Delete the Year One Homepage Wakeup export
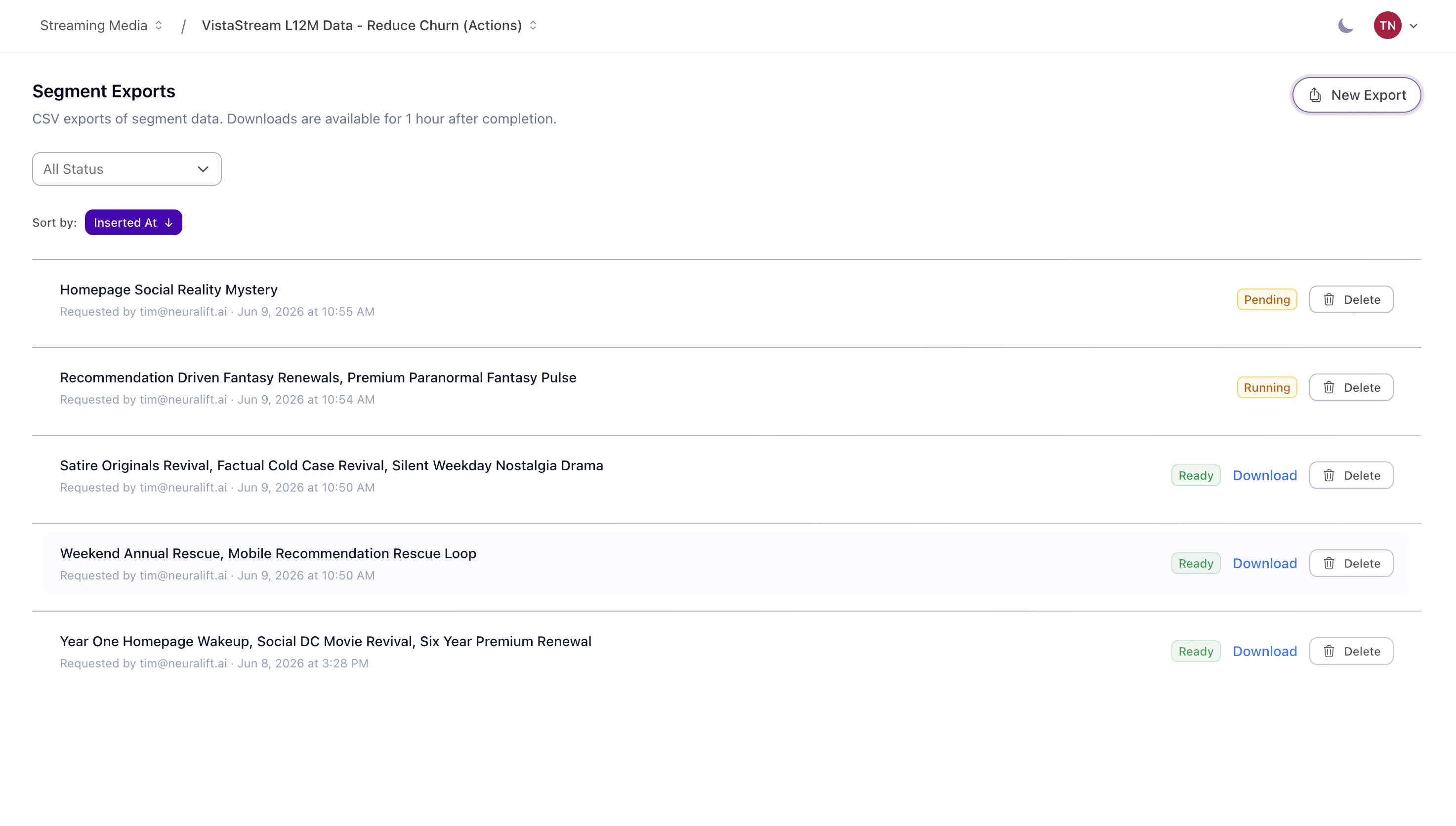This screenshot has width=1456, height=826. (x=1350, y=651)
